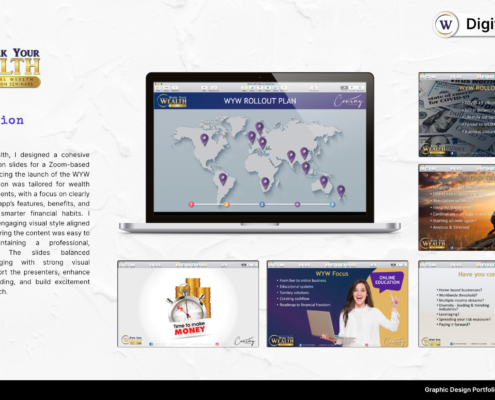Open the sunset hiker slide thumbnail

point(457,207)
